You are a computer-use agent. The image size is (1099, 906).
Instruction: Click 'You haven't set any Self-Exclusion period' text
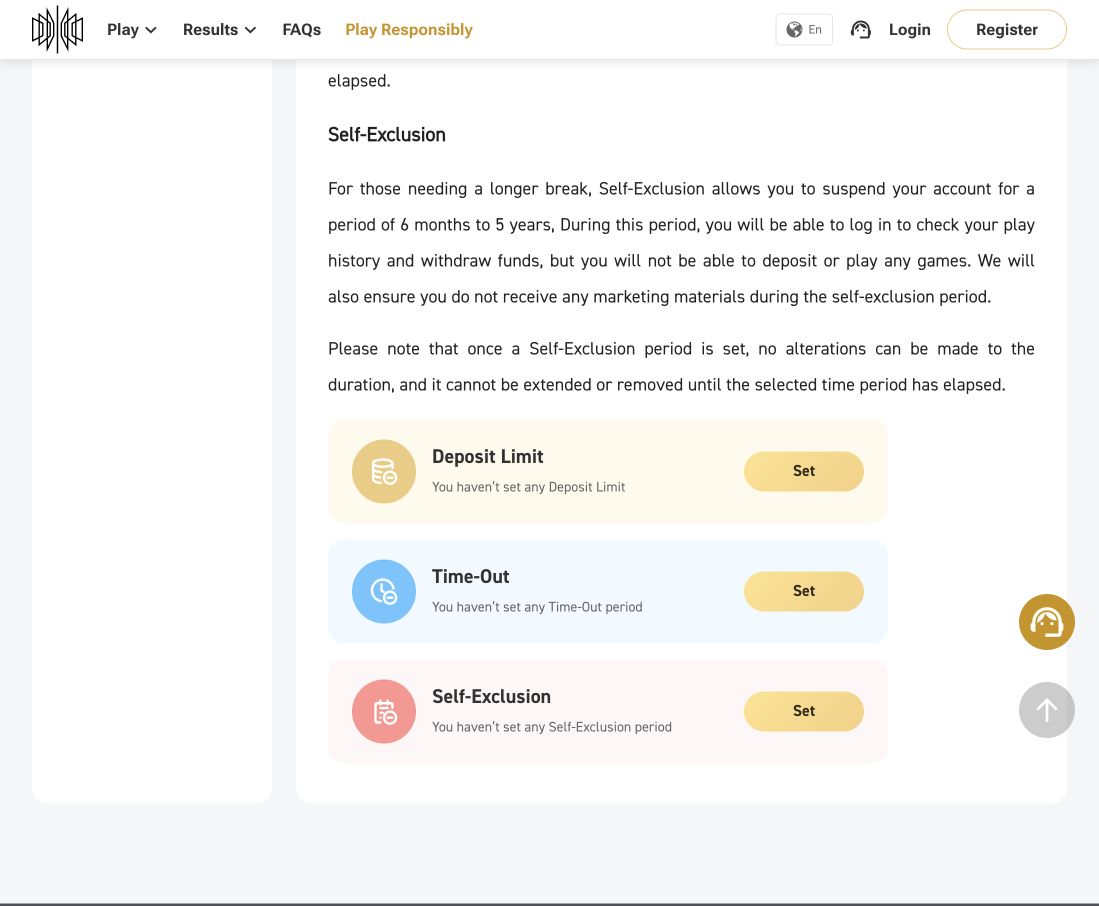(552, 727)
